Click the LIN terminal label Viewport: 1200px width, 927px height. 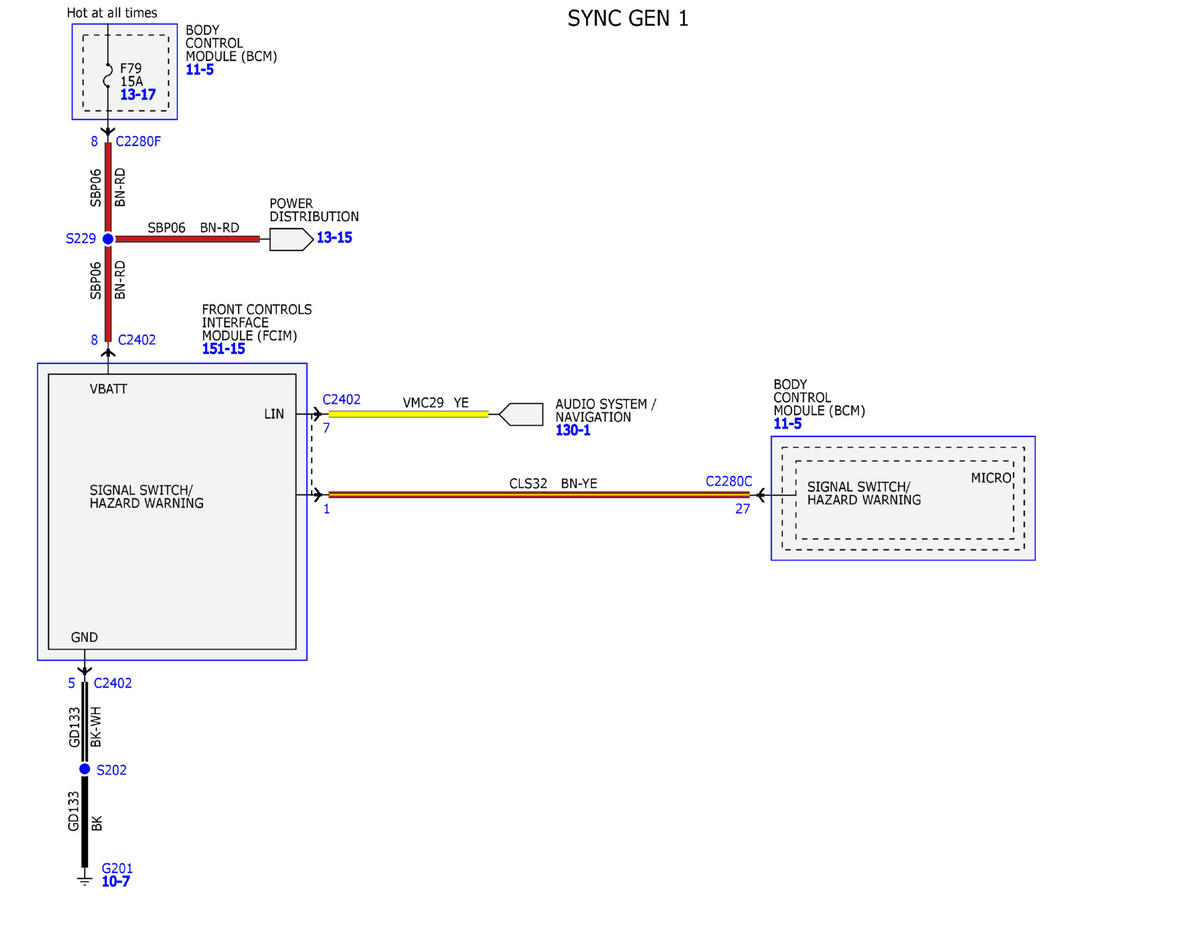click(x=274, y=414)
